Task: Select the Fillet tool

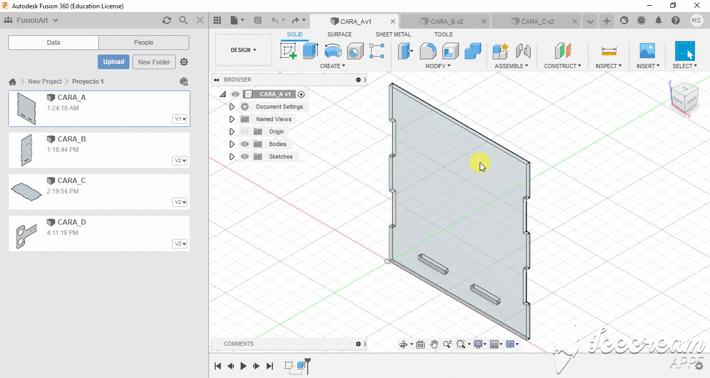Action: point(428,51)
